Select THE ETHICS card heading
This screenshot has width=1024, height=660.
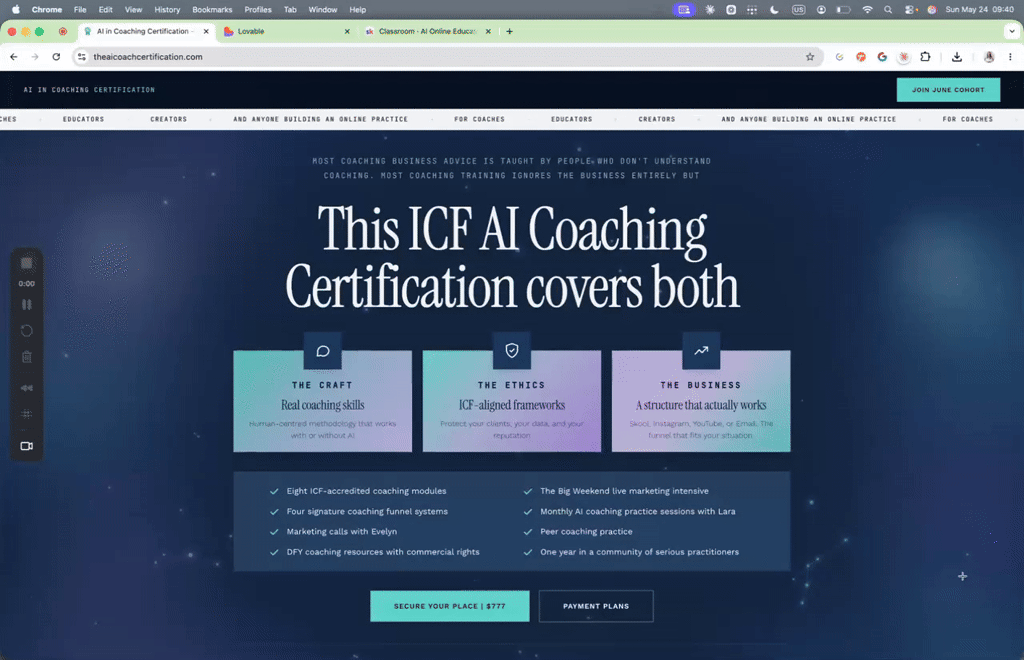point(512,385)
